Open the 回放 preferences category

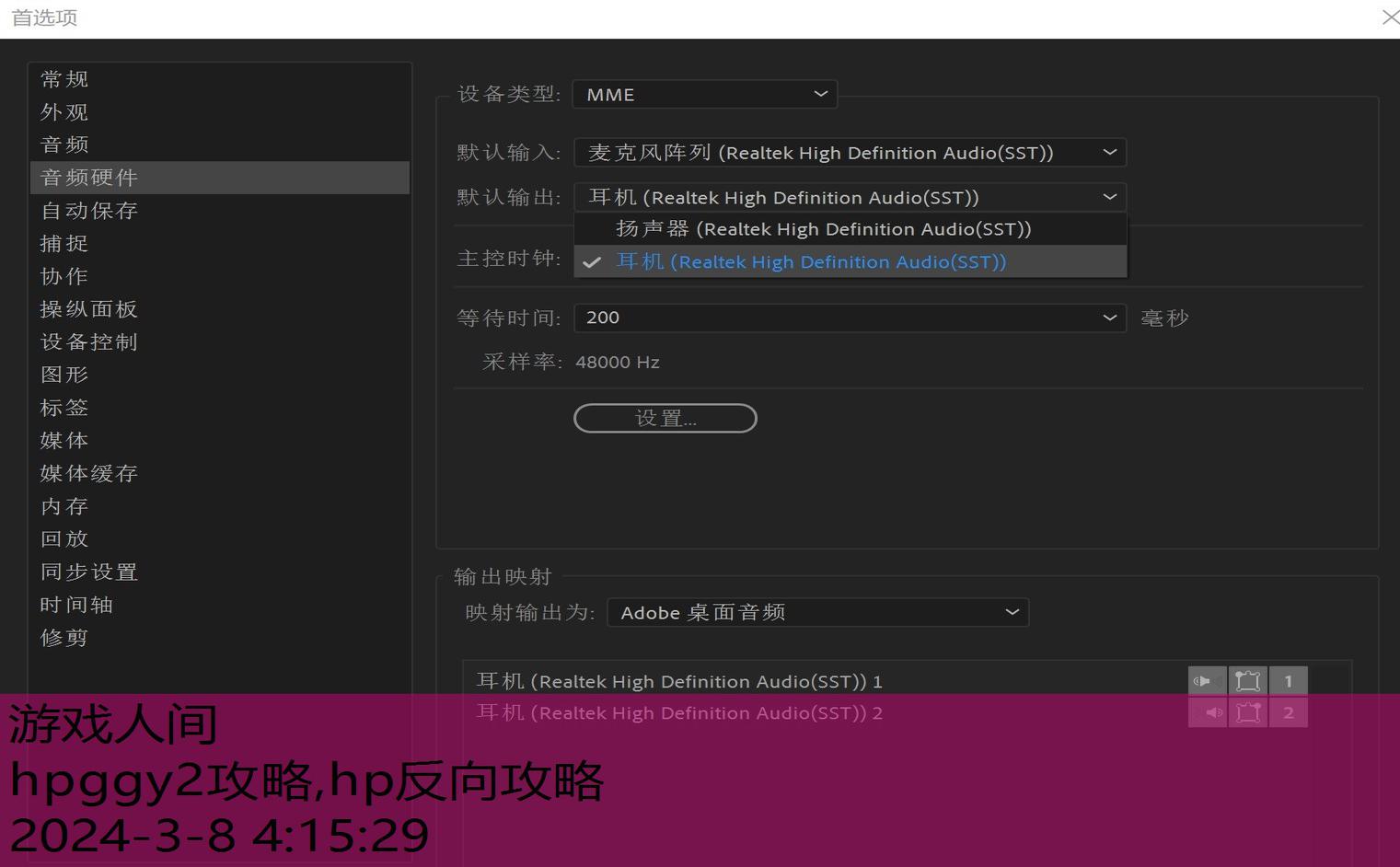point(220,539)
